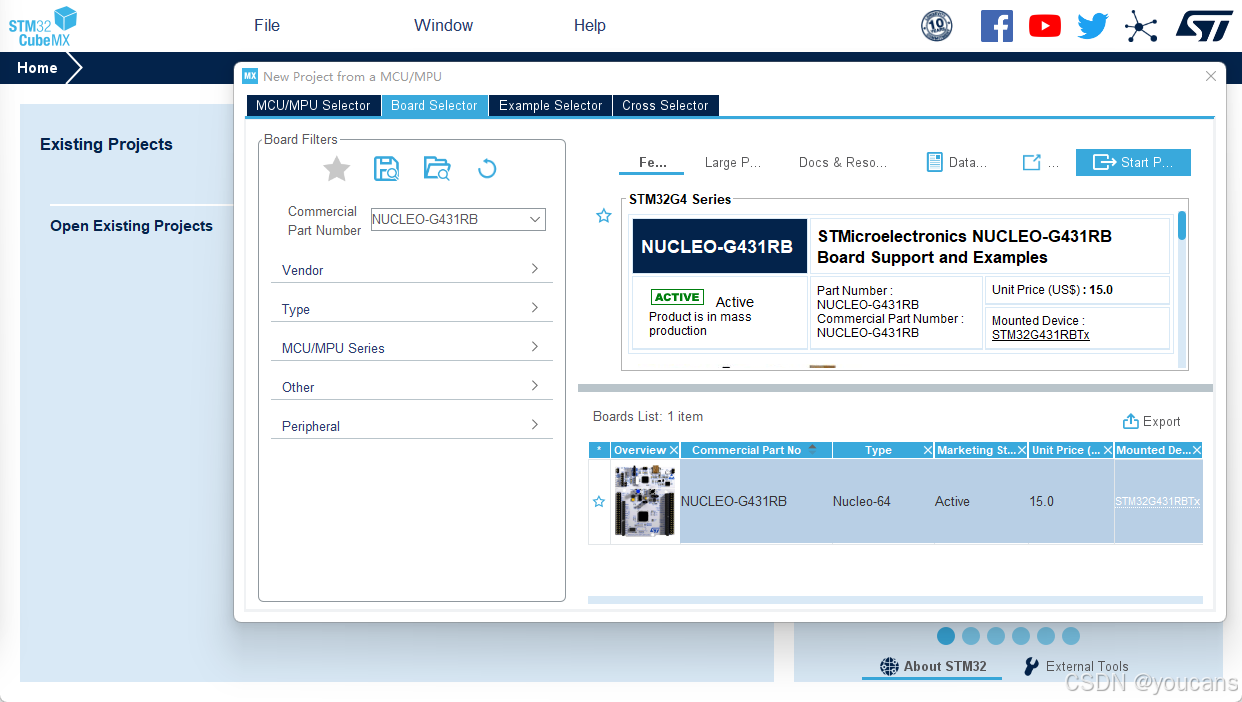Click the panel splitter bar above Boards List
The image size is (1242, 702).
895,388
